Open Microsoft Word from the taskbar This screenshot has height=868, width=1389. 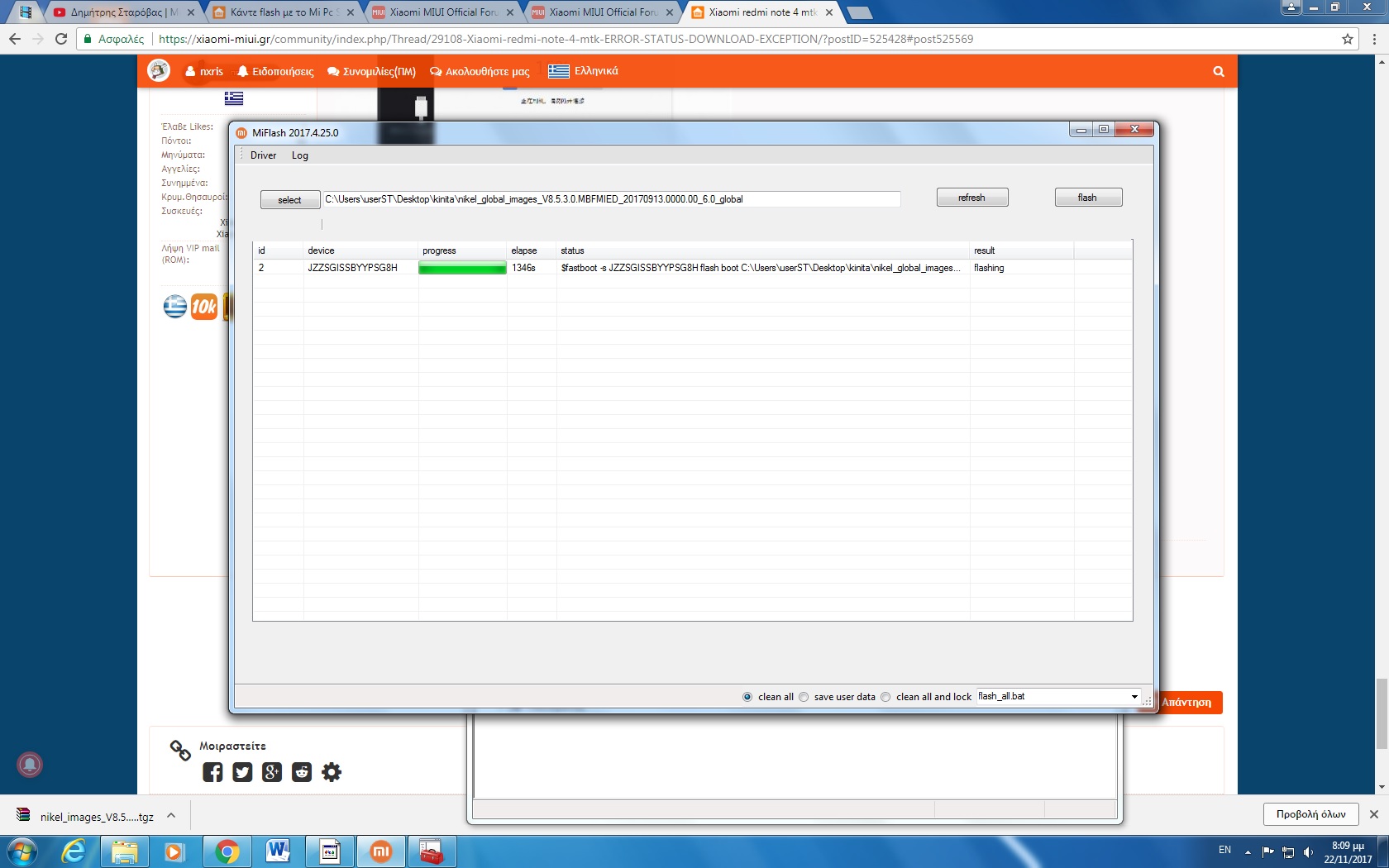278,851
